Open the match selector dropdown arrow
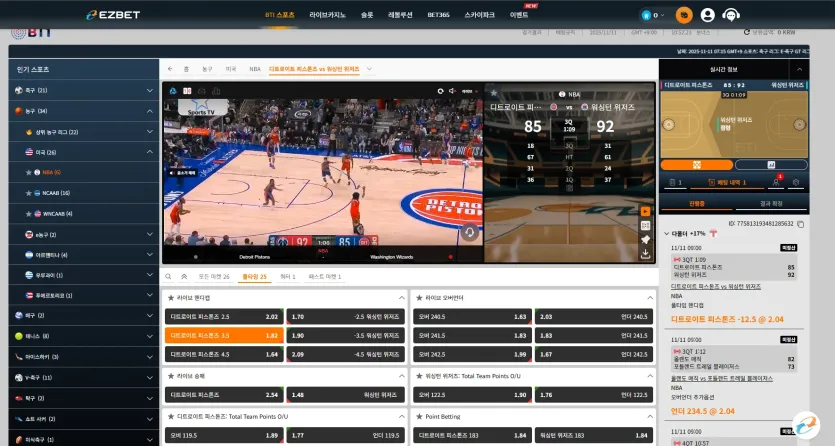The height and width of the screenshot is (446, 835). (369, 69)
